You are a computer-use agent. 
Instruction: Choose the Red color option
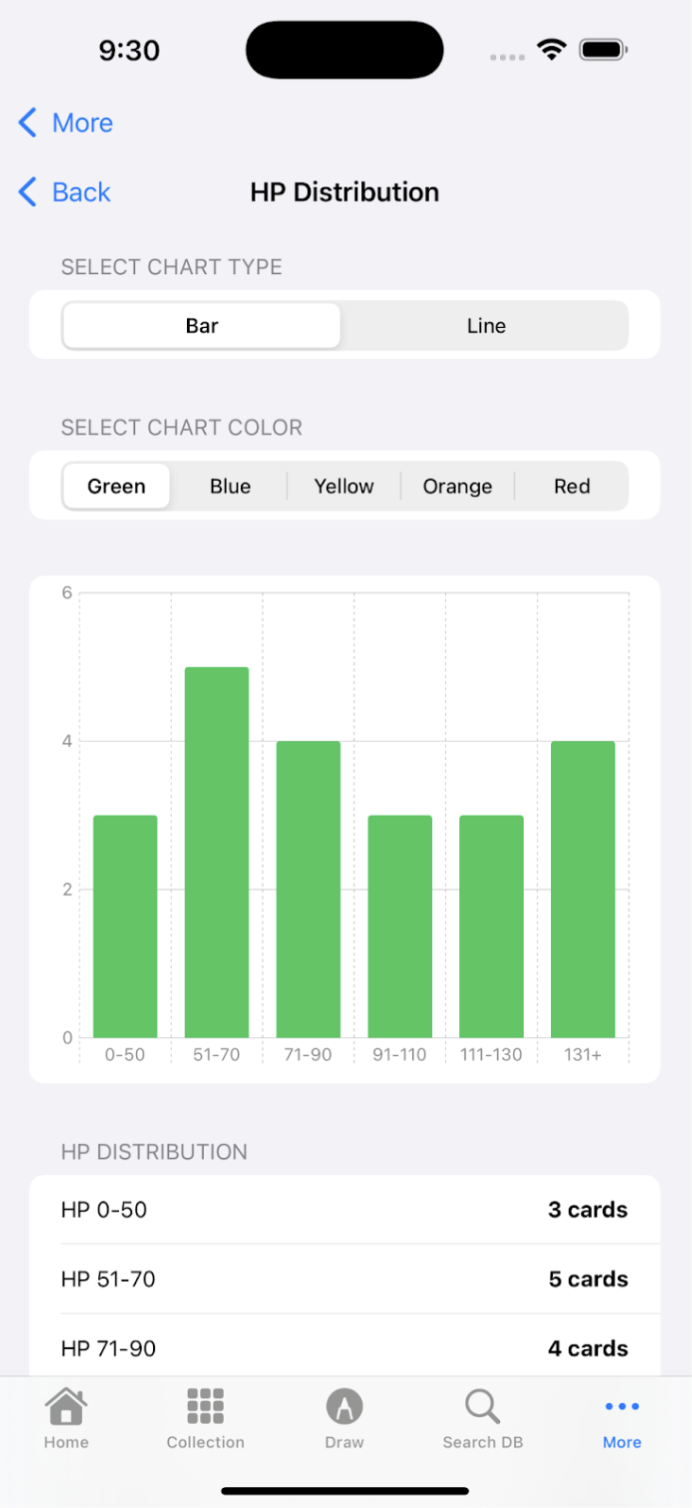571,486
